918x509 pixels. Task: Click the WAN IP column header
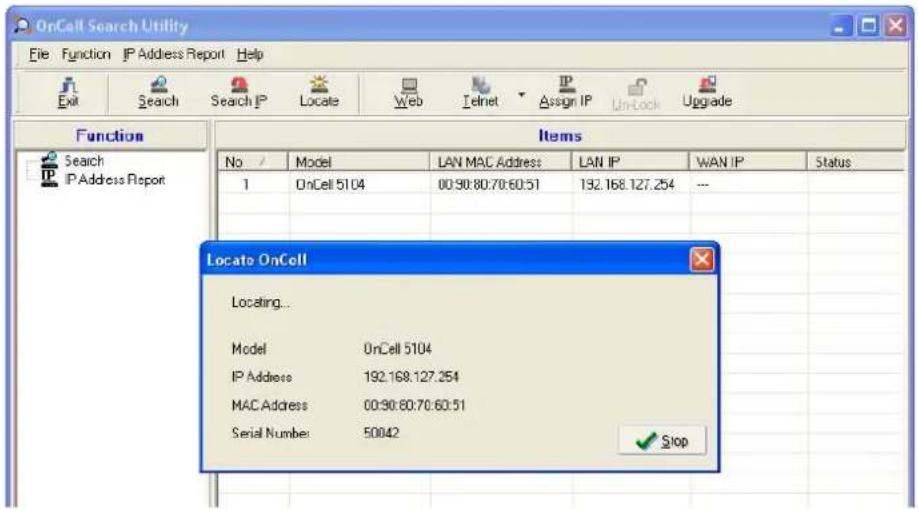748,162
